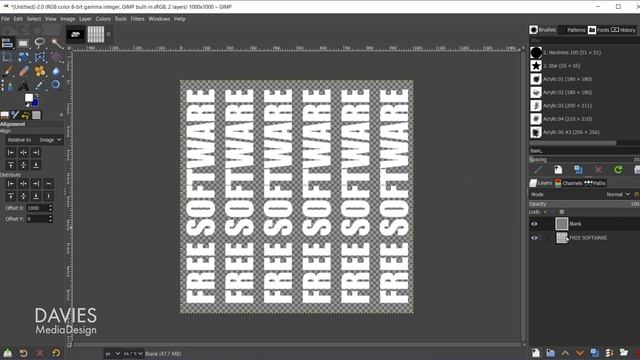Align left edge of target button

[x=11, y=153]
